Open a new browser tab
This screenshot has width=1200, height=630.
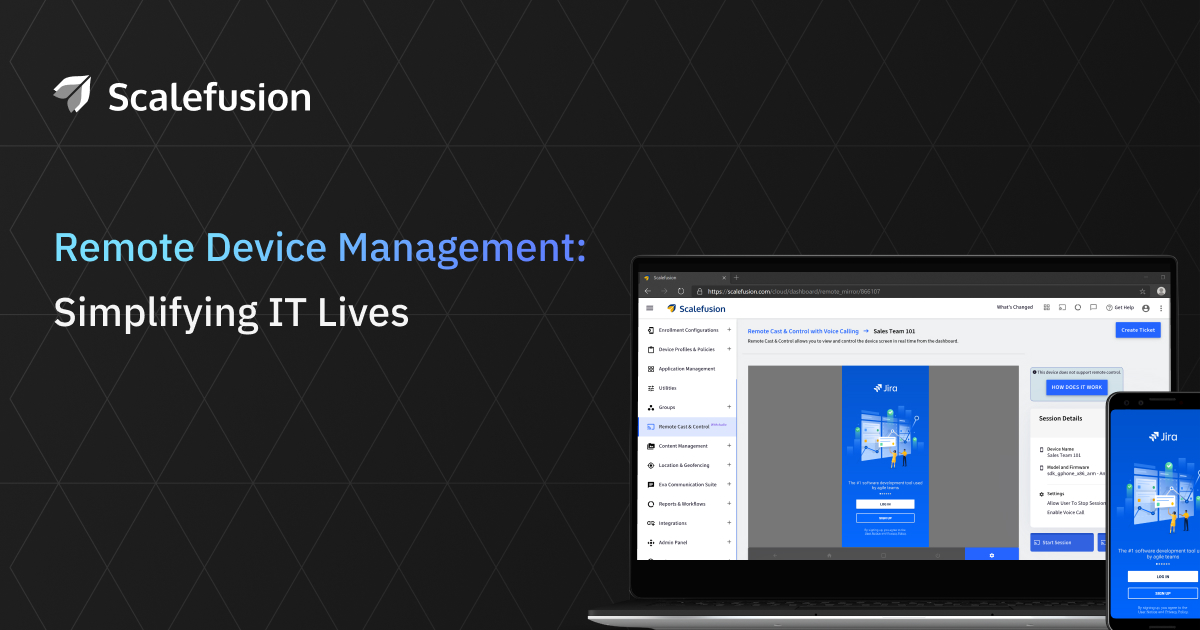click(x=736, y=277)
